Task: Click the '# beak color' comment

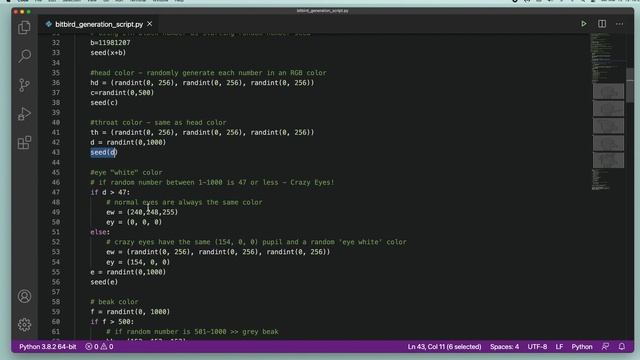Action: point(114,302)
